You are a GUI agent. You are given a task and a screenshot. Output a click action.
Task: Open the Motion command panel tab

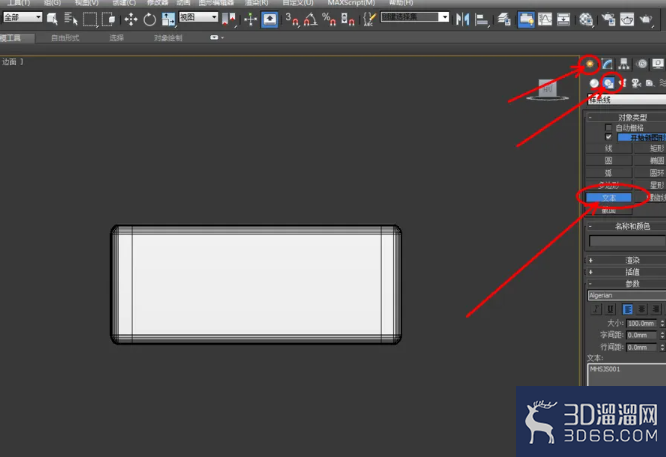pos(642,64)
